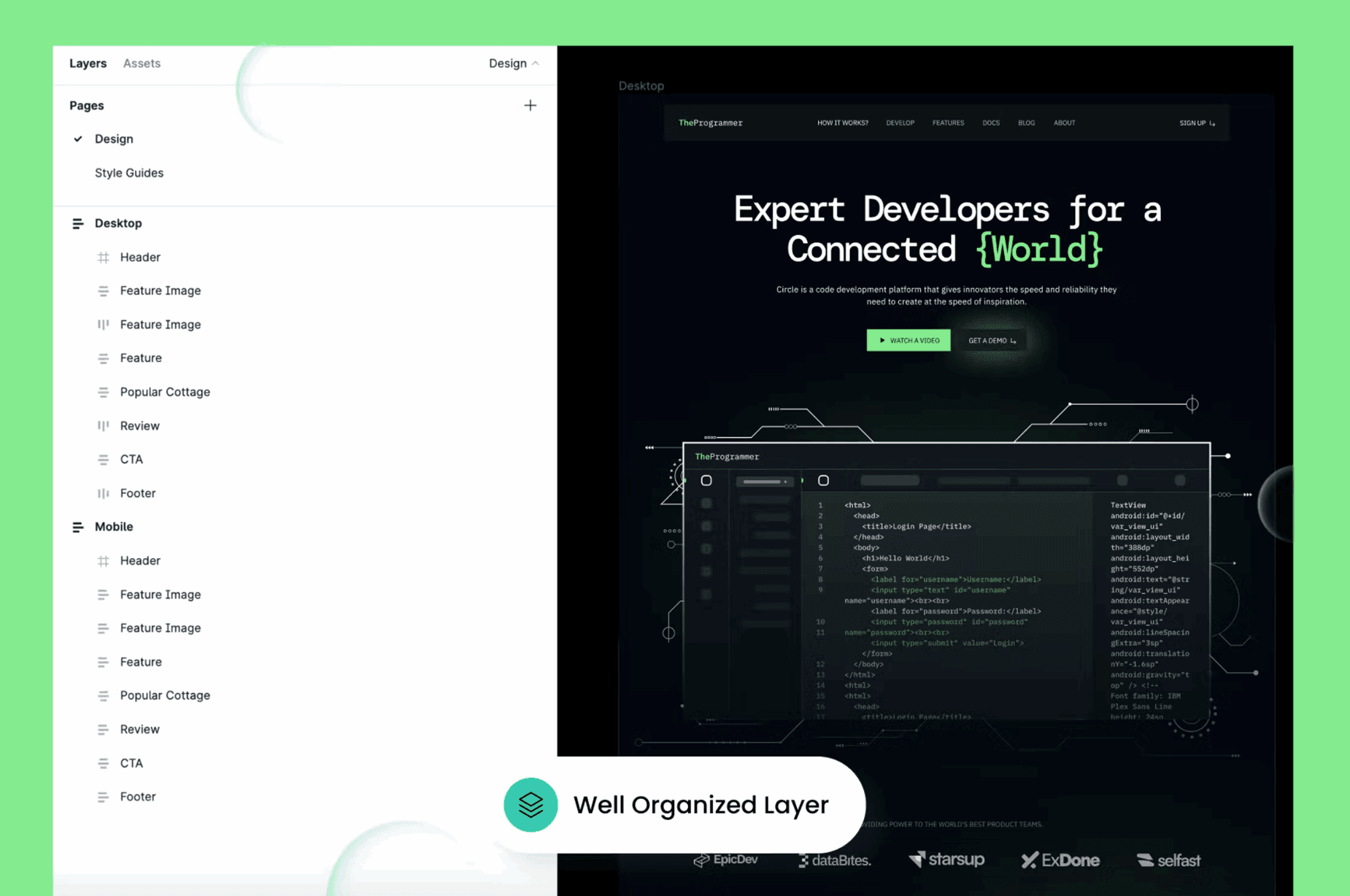This screenshot has width=1350, height=896.
Task: Click the icon beside Mobile CTA layer
Action: (104, 763)
